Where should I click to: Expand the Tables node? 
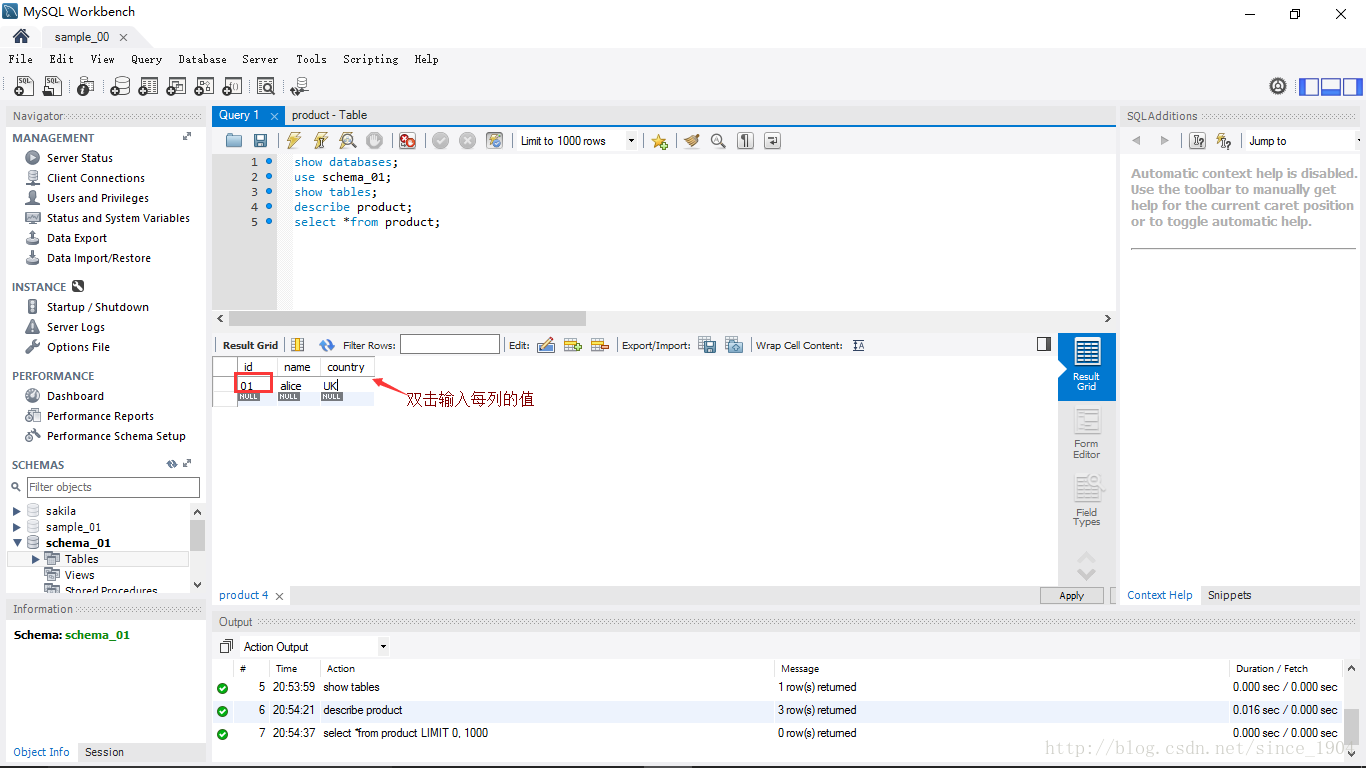pos(36,559)
